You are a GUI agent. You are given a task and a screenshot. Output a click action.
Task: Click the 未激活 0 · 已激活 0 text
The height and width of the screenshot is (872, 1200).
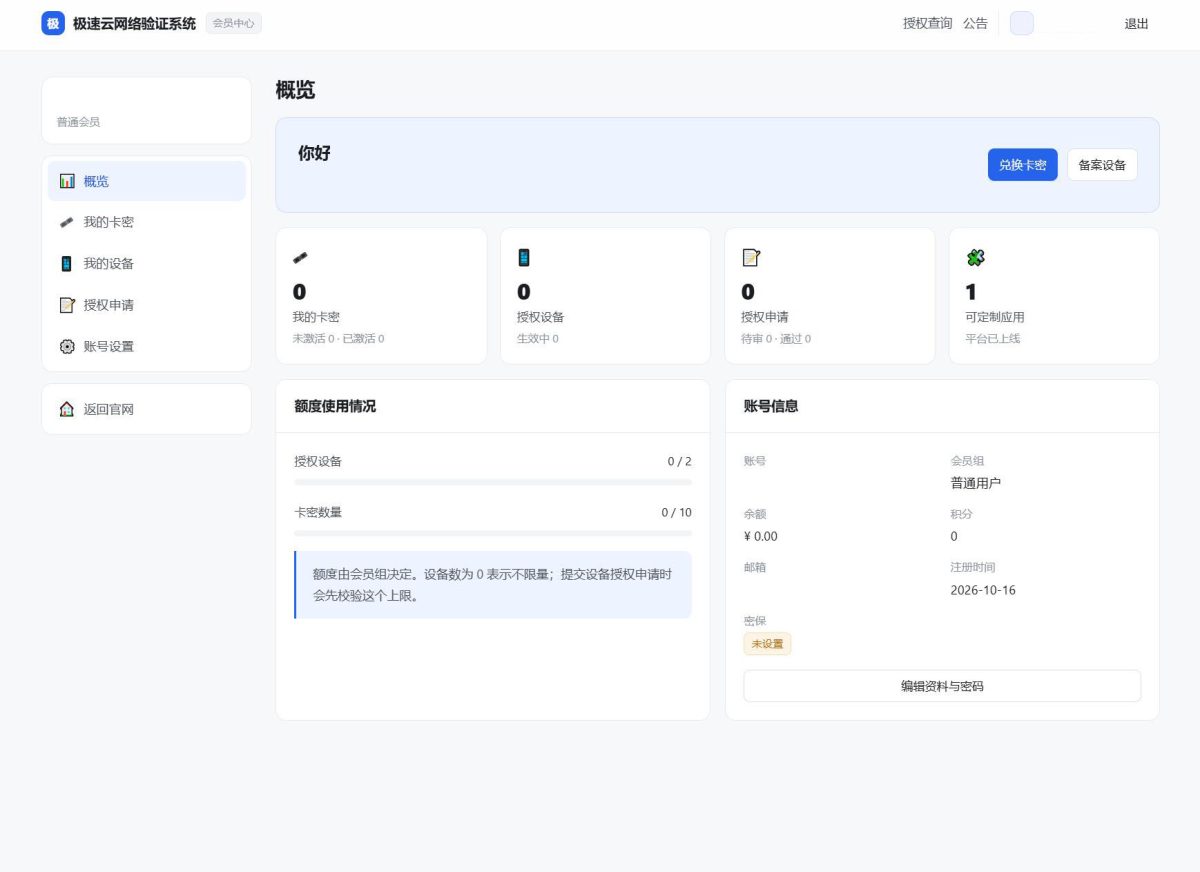338,339
